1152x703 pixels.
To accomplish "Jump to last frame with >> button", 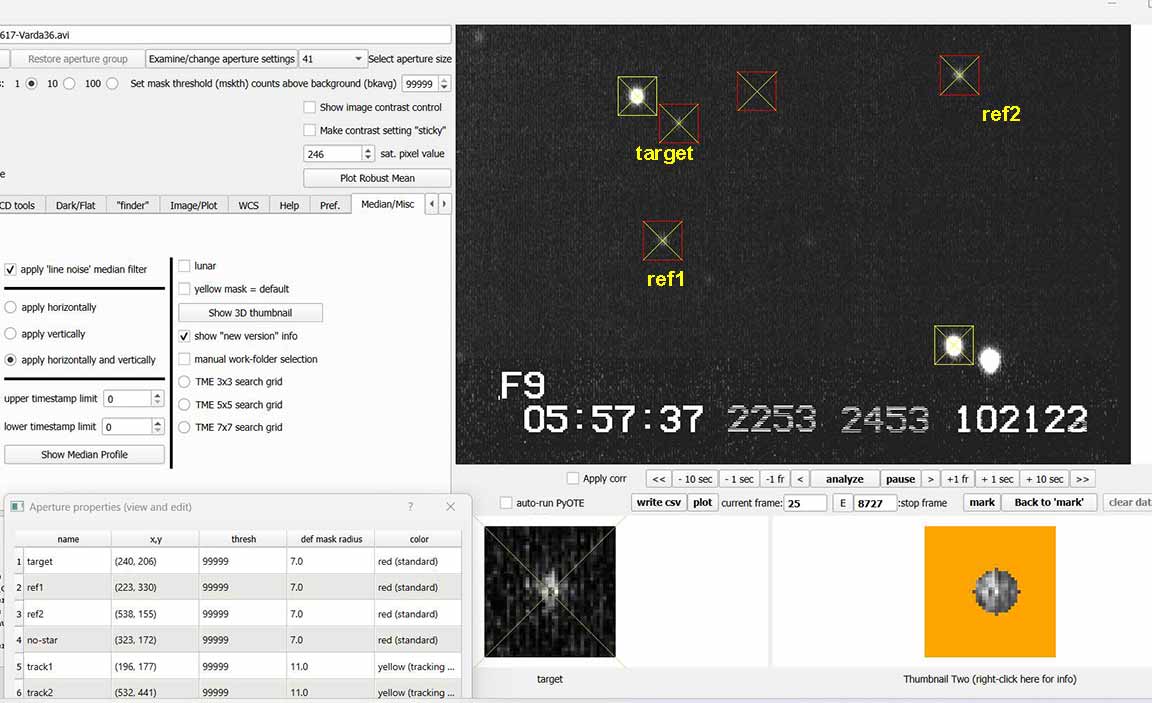I will (x=1082, y=479).
